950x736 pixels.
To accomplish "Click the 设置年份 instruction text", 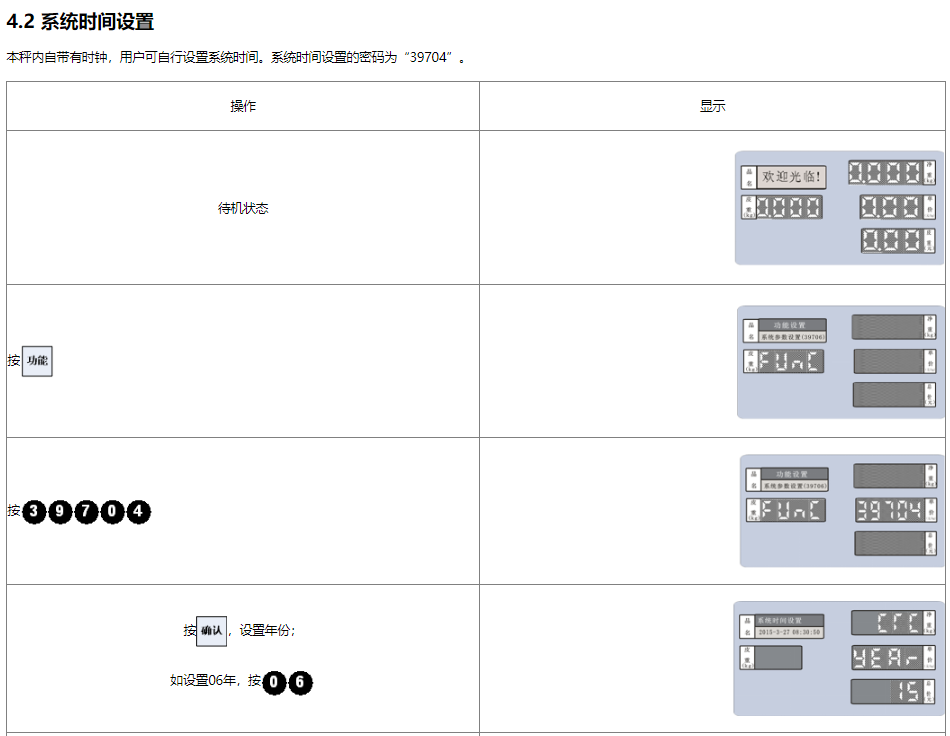I will coord(267,631).
